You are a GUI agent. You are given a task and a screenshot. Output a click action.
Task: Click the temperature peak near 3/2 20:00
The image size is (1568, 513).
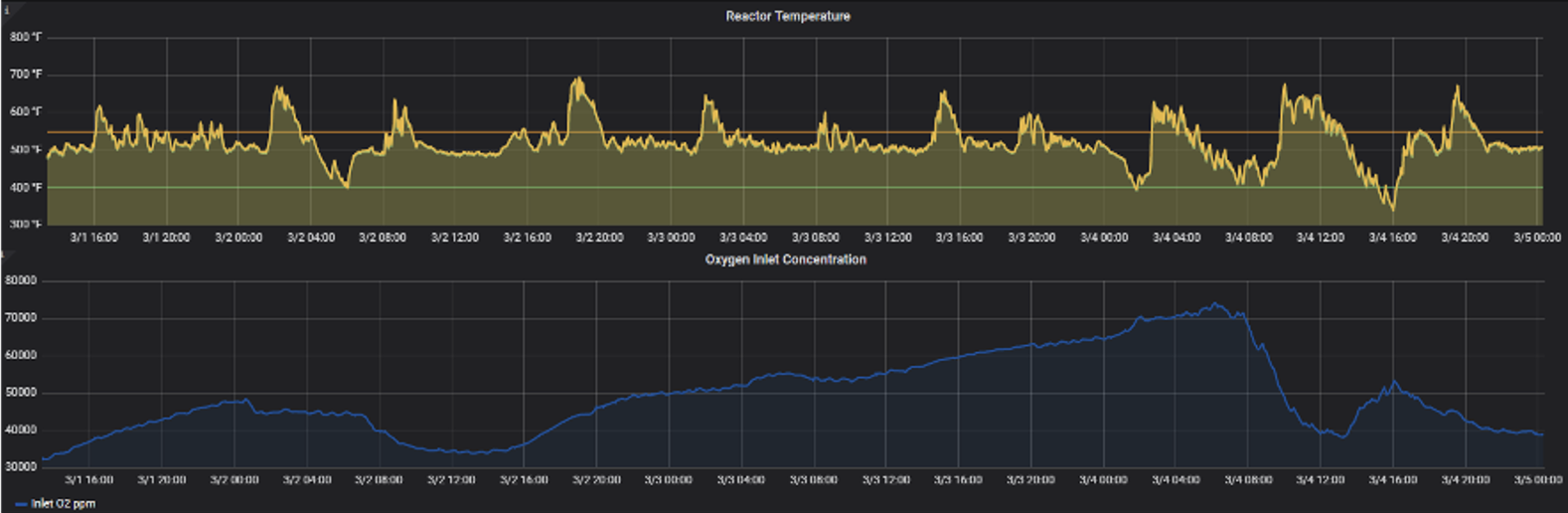[x=577, y=79]
